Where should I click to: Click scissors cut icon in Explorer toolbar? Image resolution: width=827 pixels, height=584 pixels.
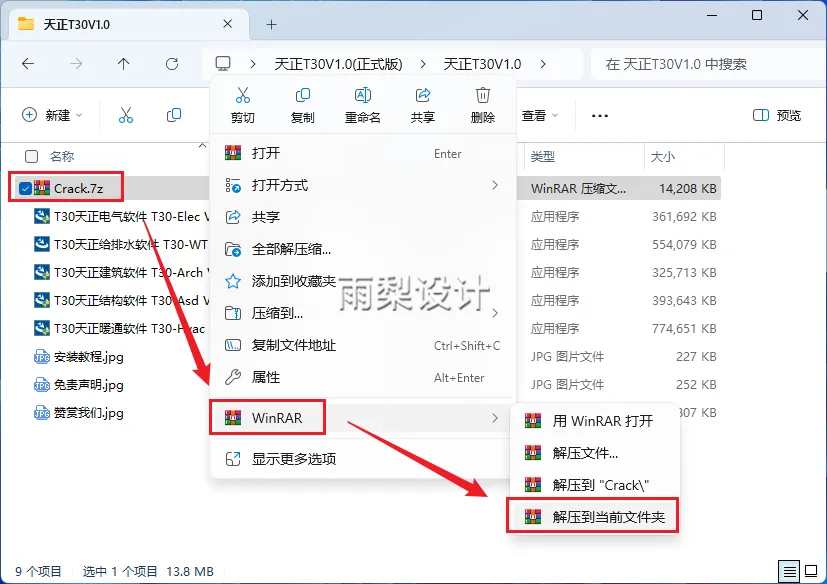coord(126,115)
